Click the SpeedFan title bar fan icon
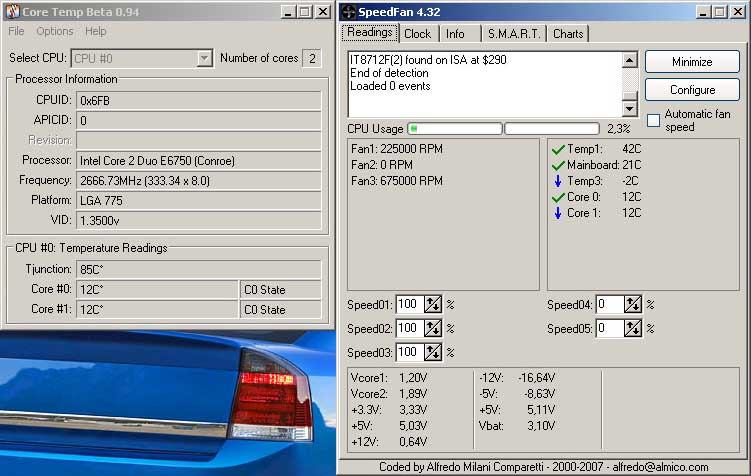 pos(349,11)
